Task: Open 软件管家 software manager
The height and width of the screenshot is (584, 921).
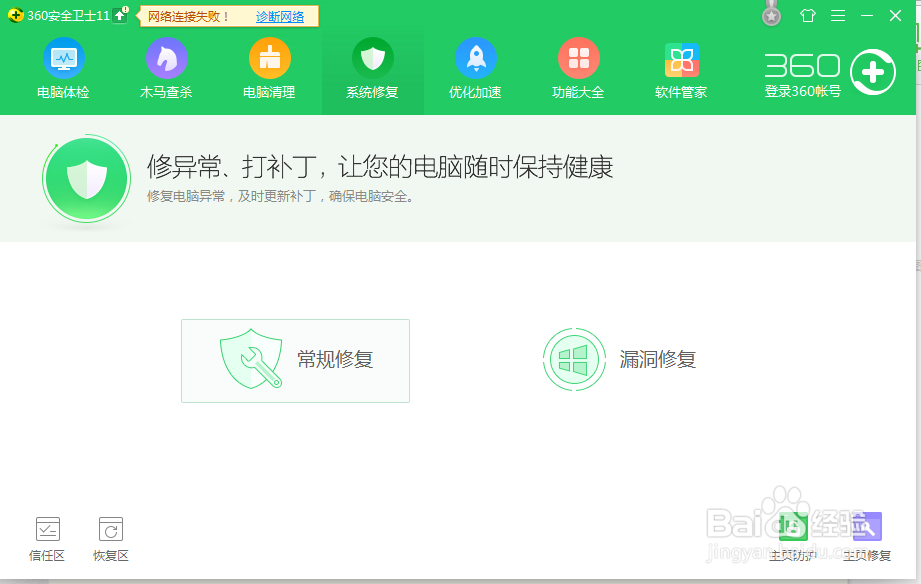Action: coord(681,68)
